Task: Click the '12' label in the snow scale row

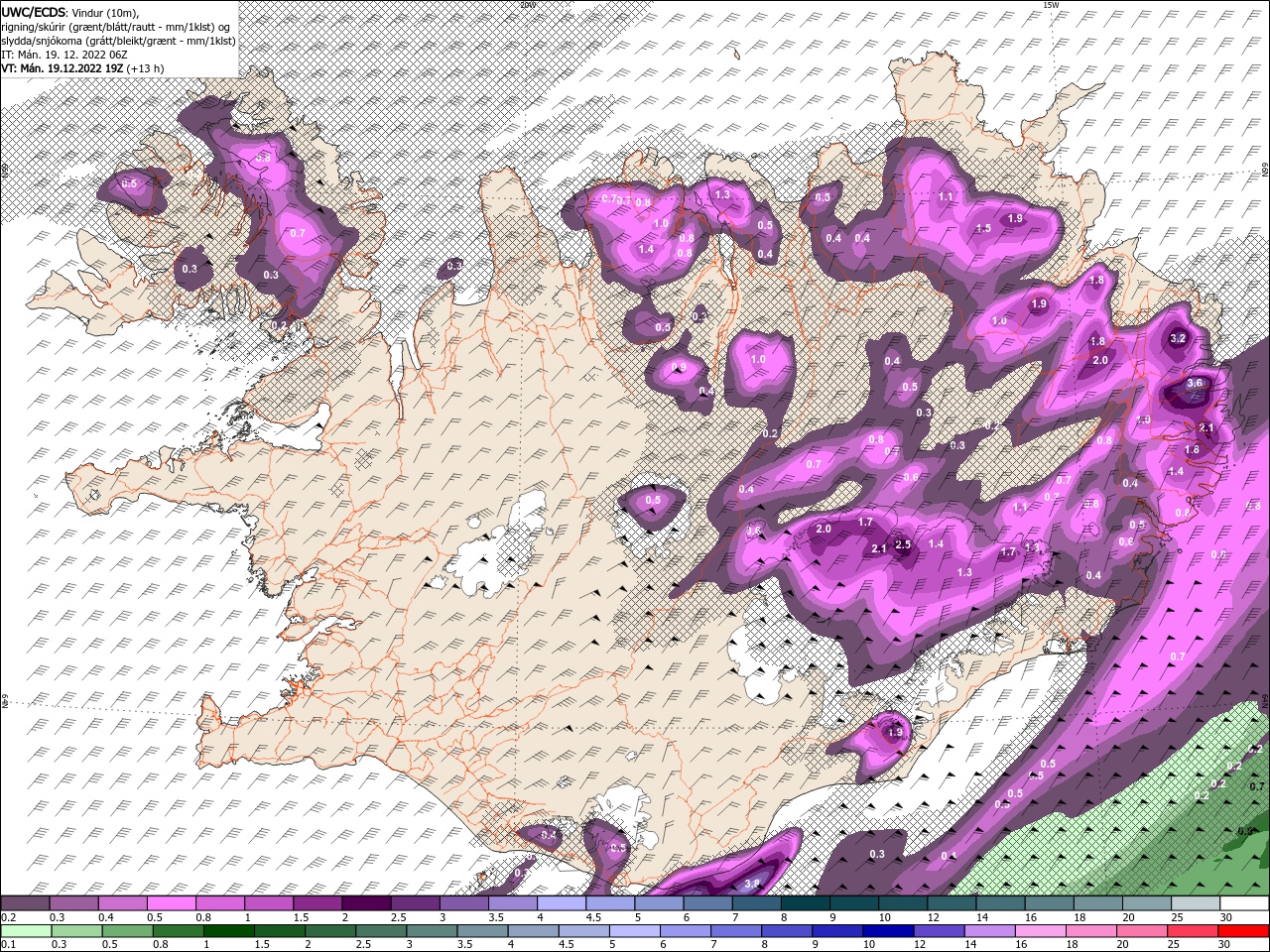Action: pos(934,917)
